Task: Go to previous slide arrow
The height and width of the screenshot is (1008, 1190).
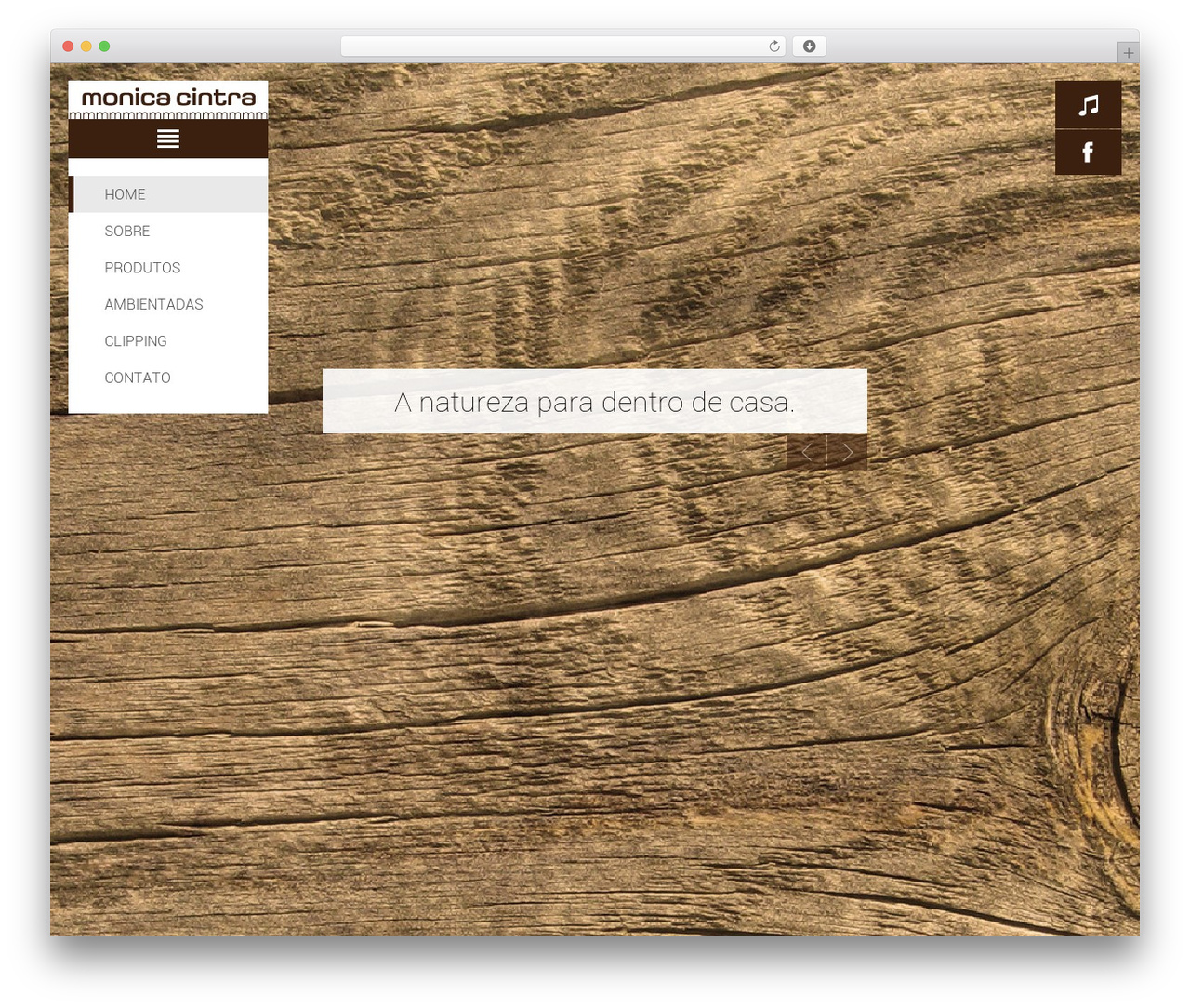Action: click(x=806, y=452)
